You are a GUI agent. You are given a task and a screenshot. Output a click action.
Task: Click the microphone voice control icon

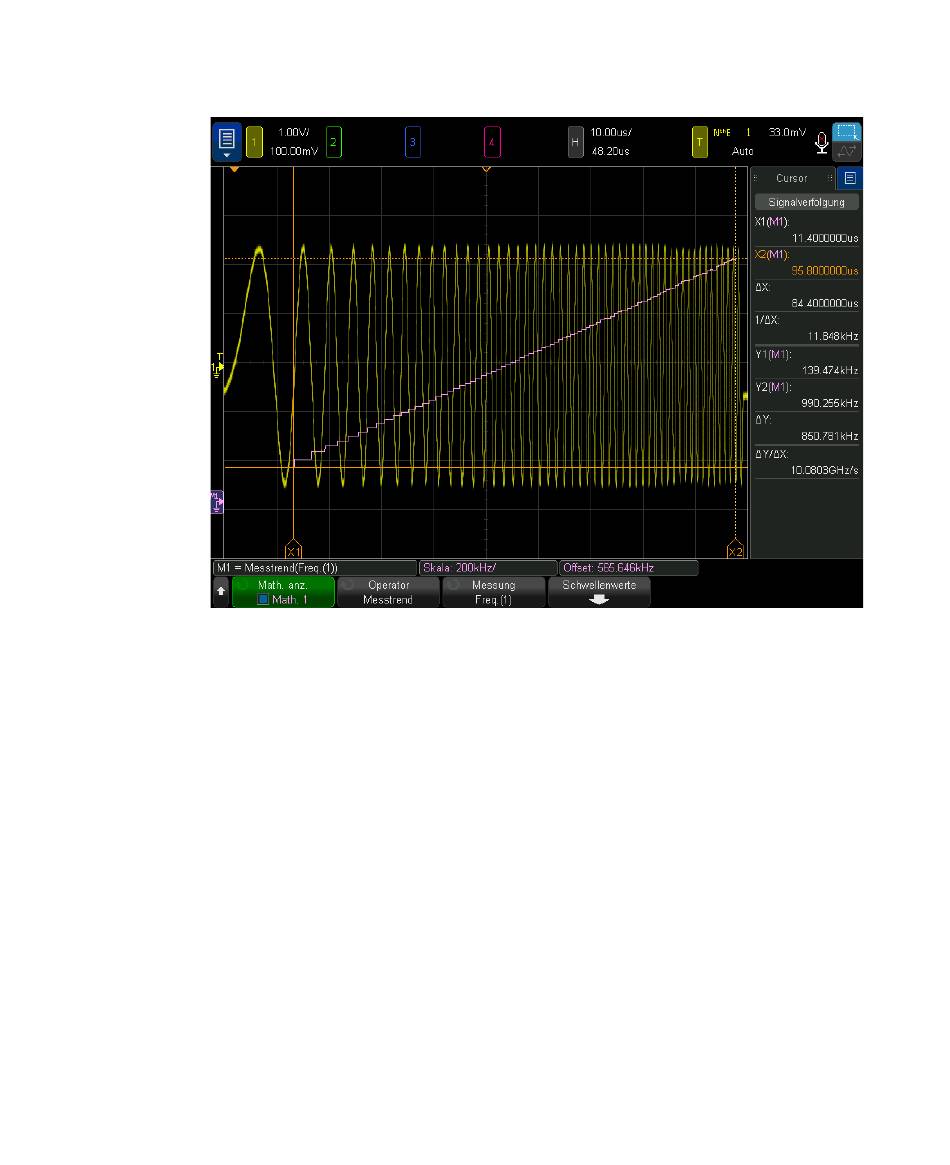point(821,143)
